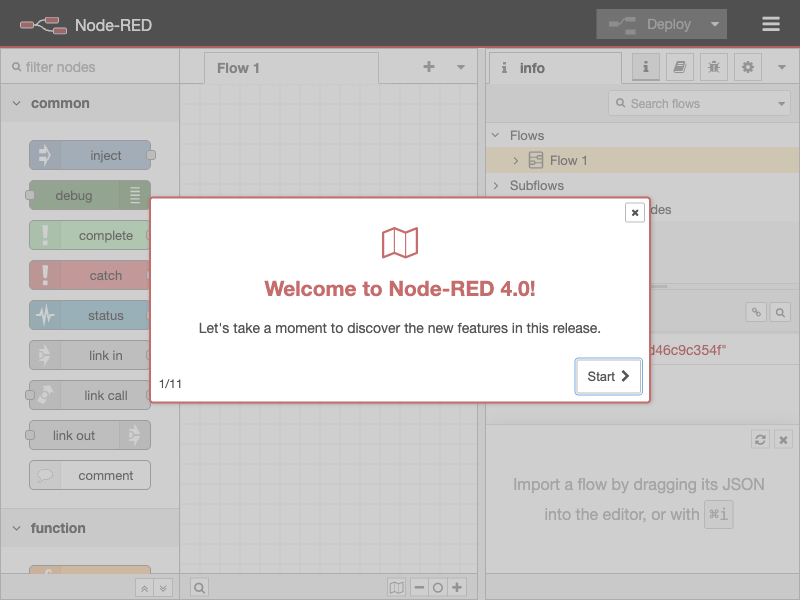The image size is (800, 600).
Task: Select the link out node
Action: coord(90,435)
